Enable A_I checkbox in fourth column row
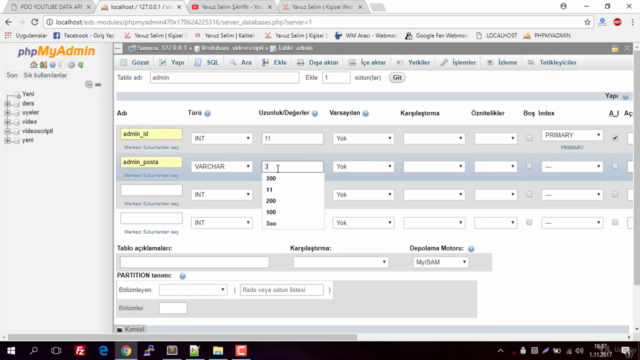Image resolution: width=640 pixels, height=360 pixels. click(615, 222)
